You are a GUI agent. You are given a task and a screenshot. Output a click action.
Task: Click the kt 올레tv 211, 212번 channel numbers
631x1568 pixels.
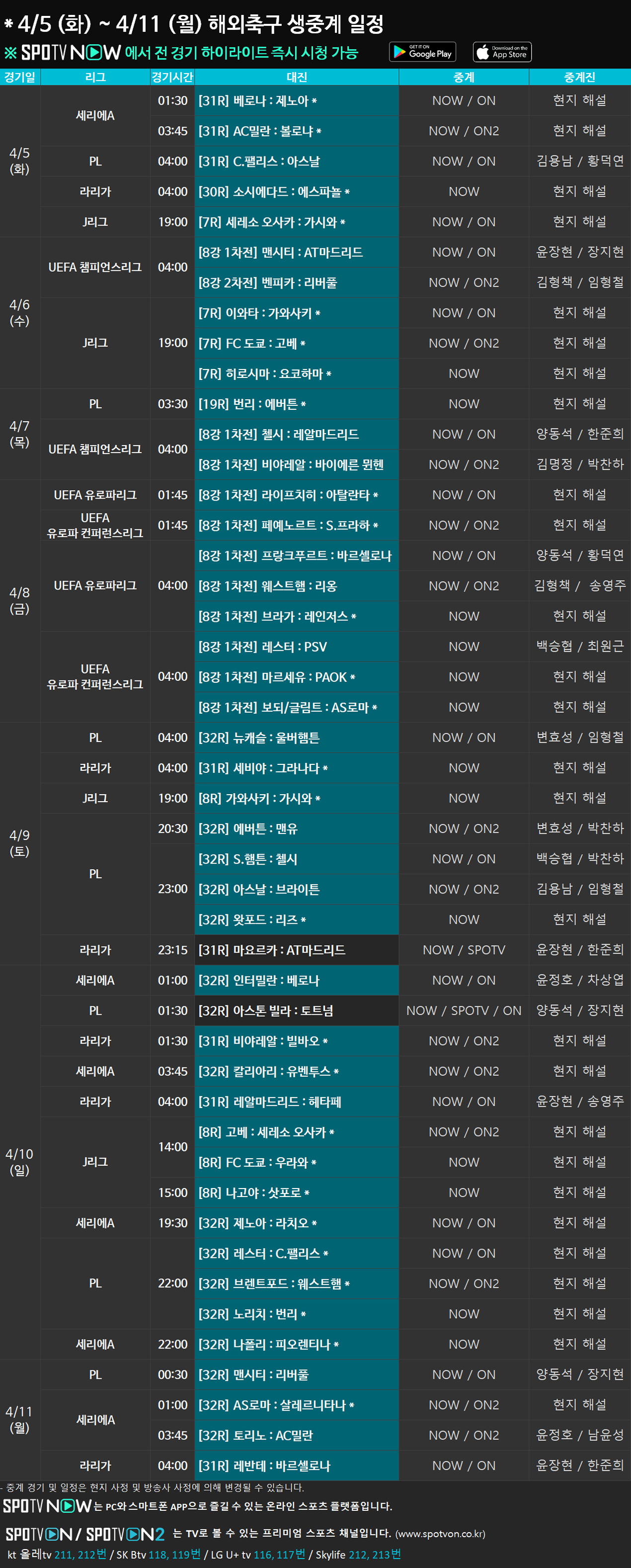point(80,1555)
